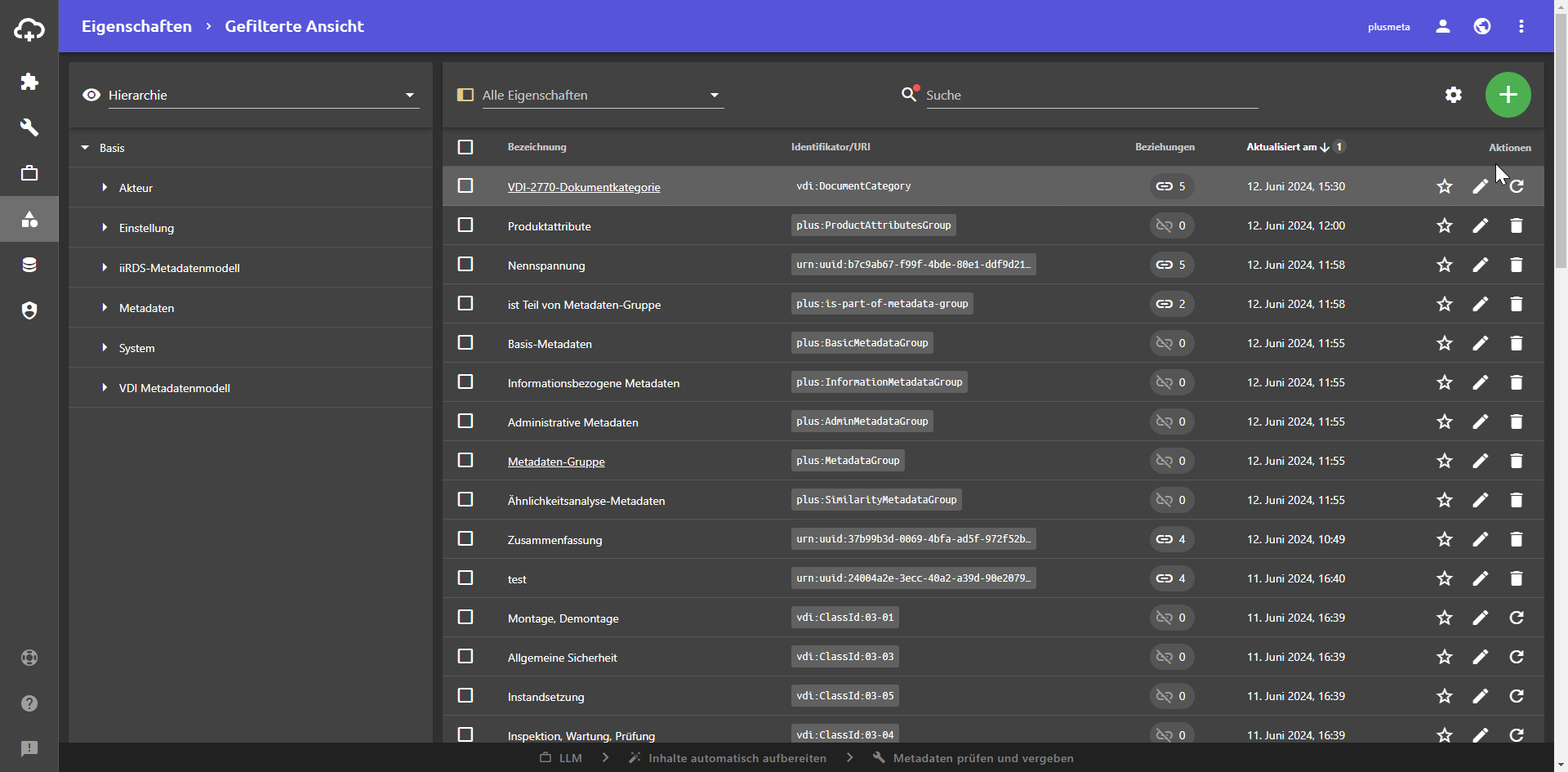The height and width of the screenshot is (772, 1568).
Task: Expand the System tree node
Action: click(x=105, y=348)
